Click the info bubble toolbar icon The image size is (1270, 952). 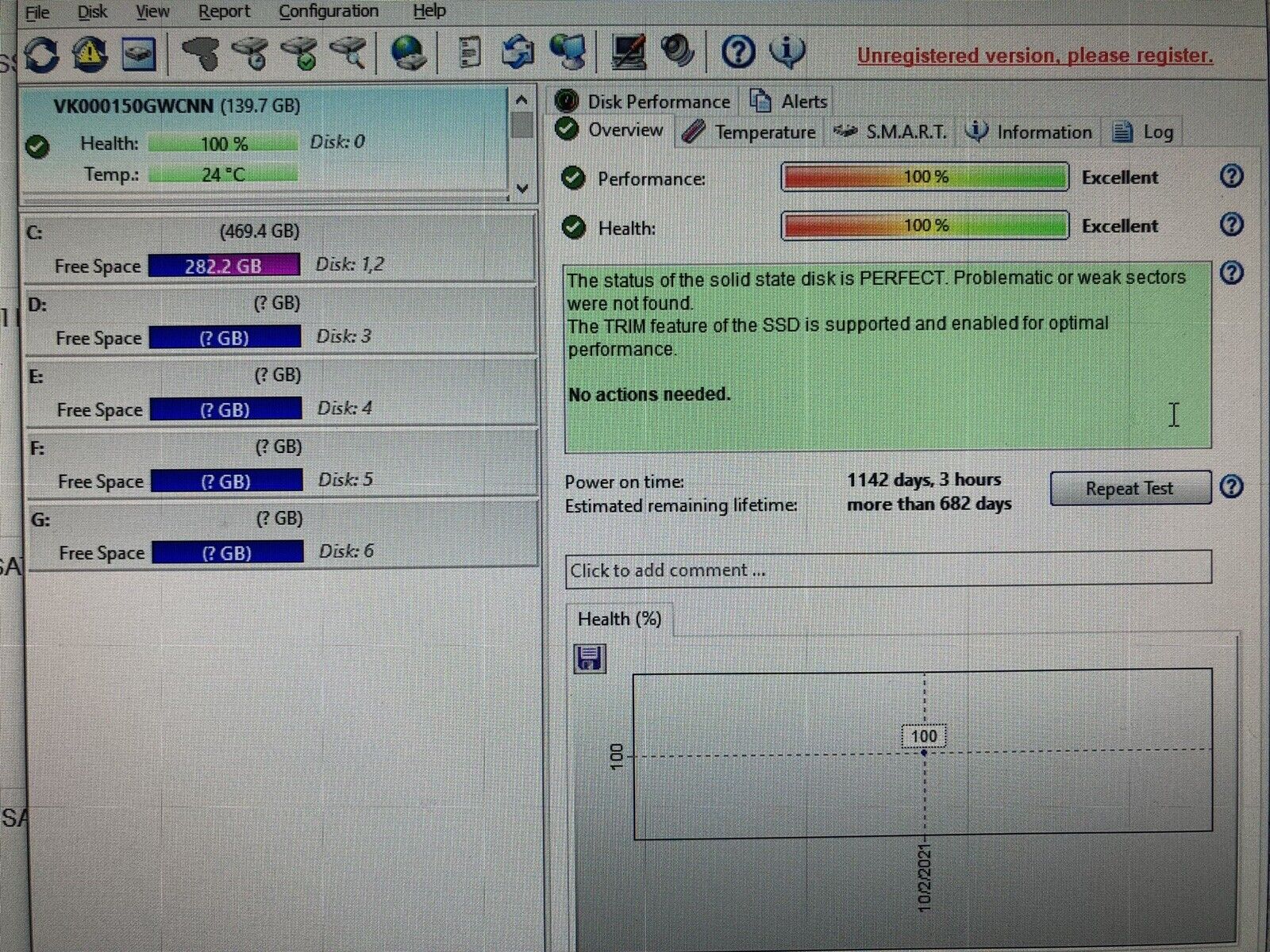point(787,53)
